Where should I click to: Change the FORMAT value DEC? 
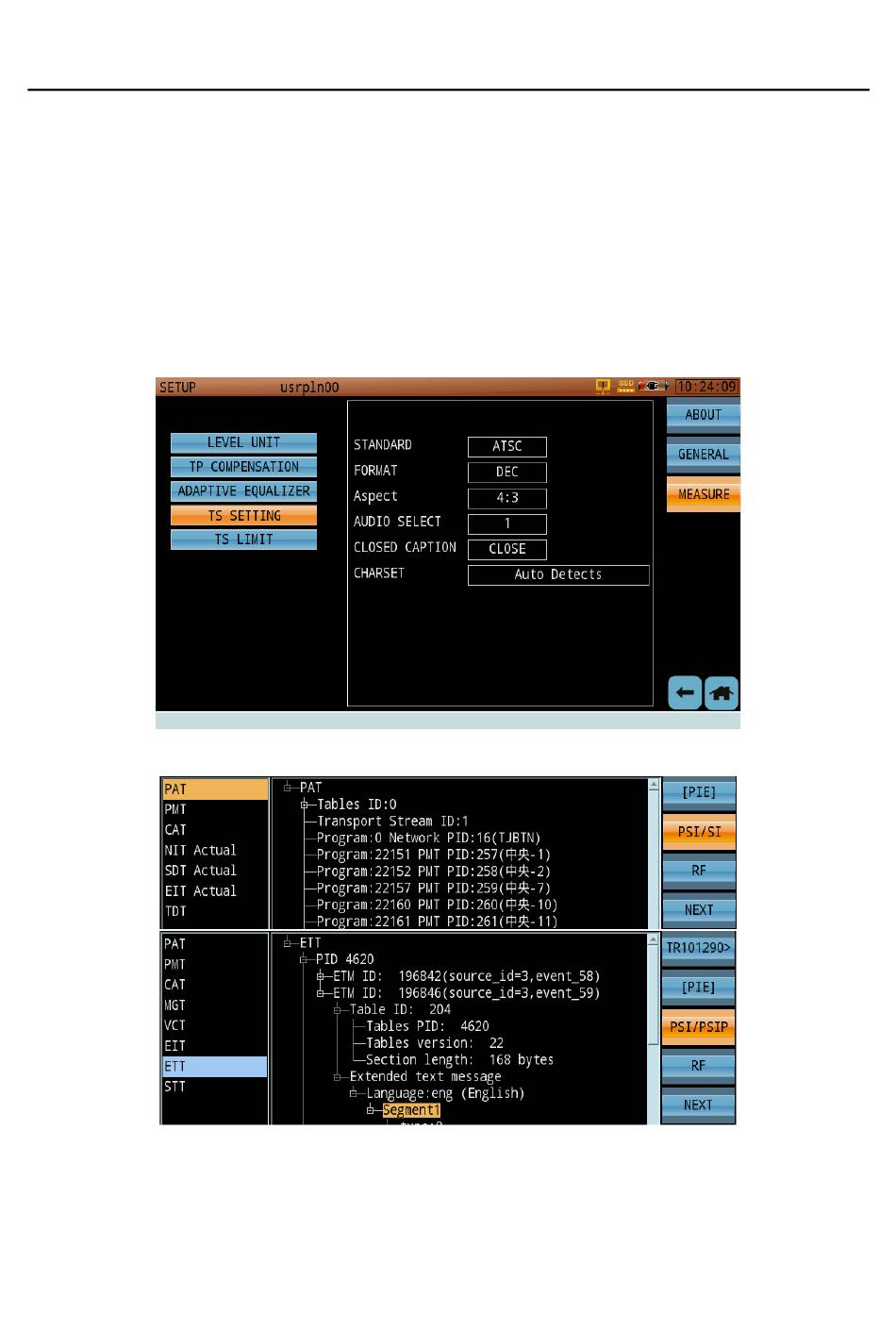[507, 472]
